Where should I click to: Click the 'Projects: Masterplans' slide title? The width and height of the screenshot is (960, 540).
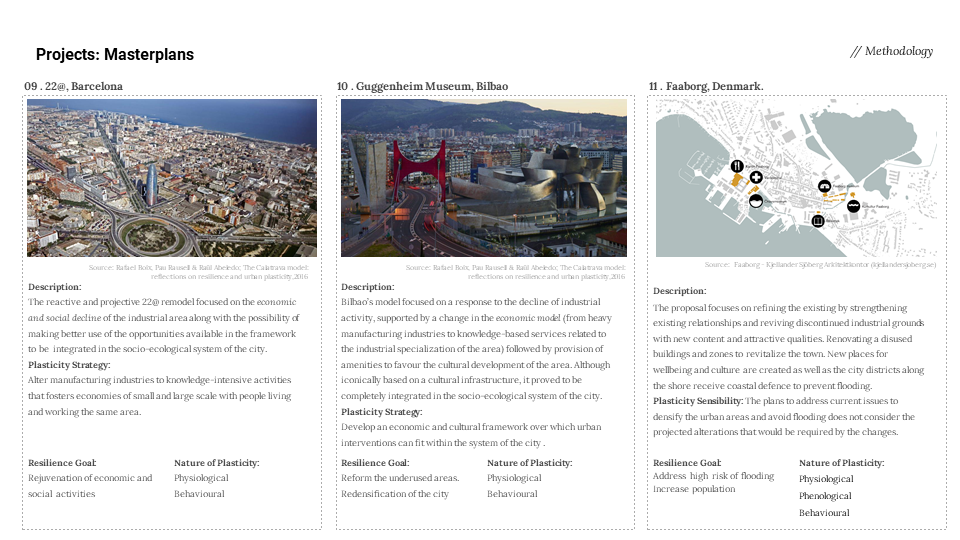point(115,55)
